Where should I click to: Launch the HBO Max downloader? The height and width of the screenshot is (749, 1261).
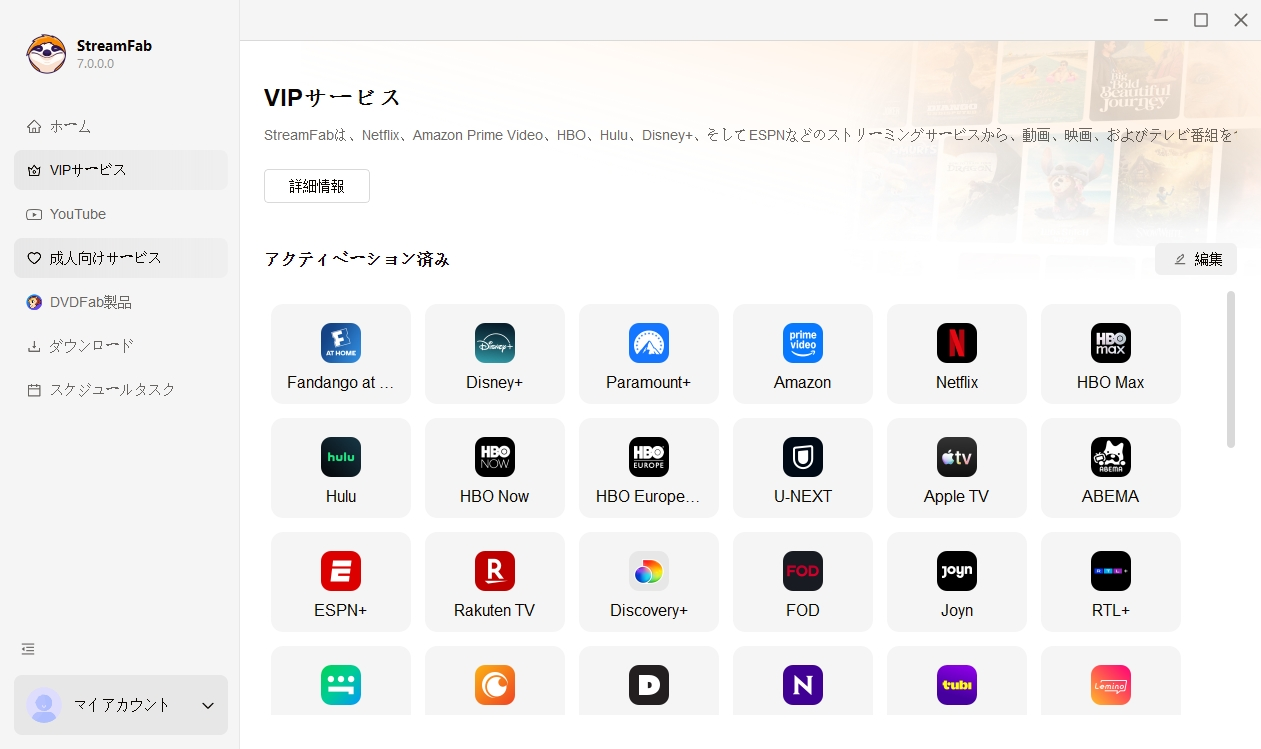1111,354
